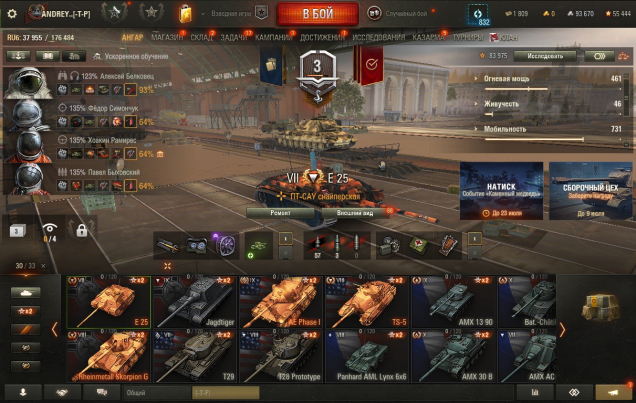Expand the Огневая мощь parameter section
The height and width of the screenshot is (403, 636).
pyautogui.click(x=507, y=79)
